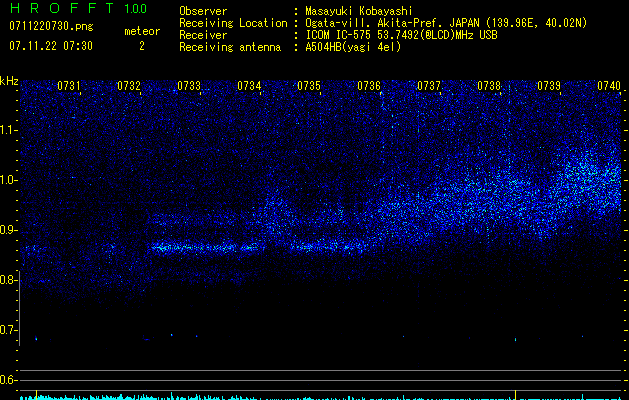Click the kHz axis unit label
This screenshot has height=400, width=629.
9,81
